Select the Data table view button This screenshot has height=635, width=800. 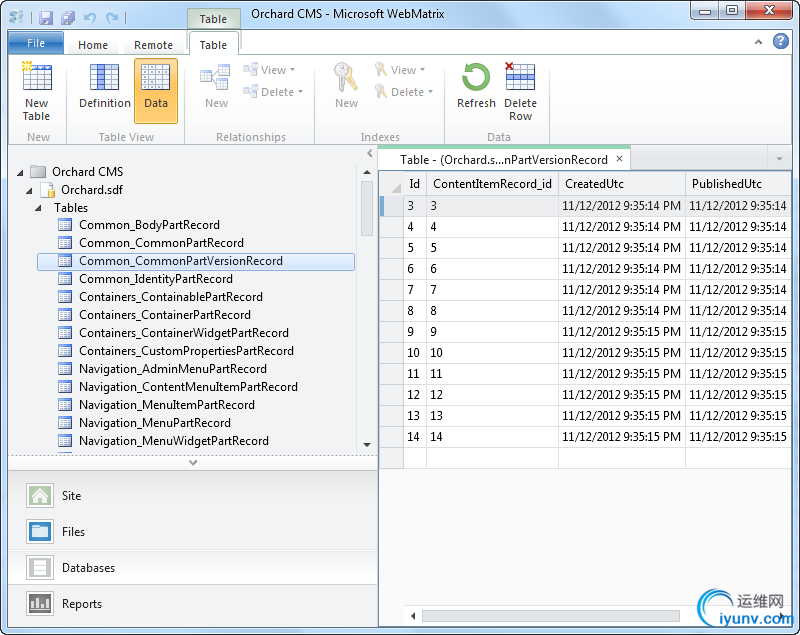point(156,91)
